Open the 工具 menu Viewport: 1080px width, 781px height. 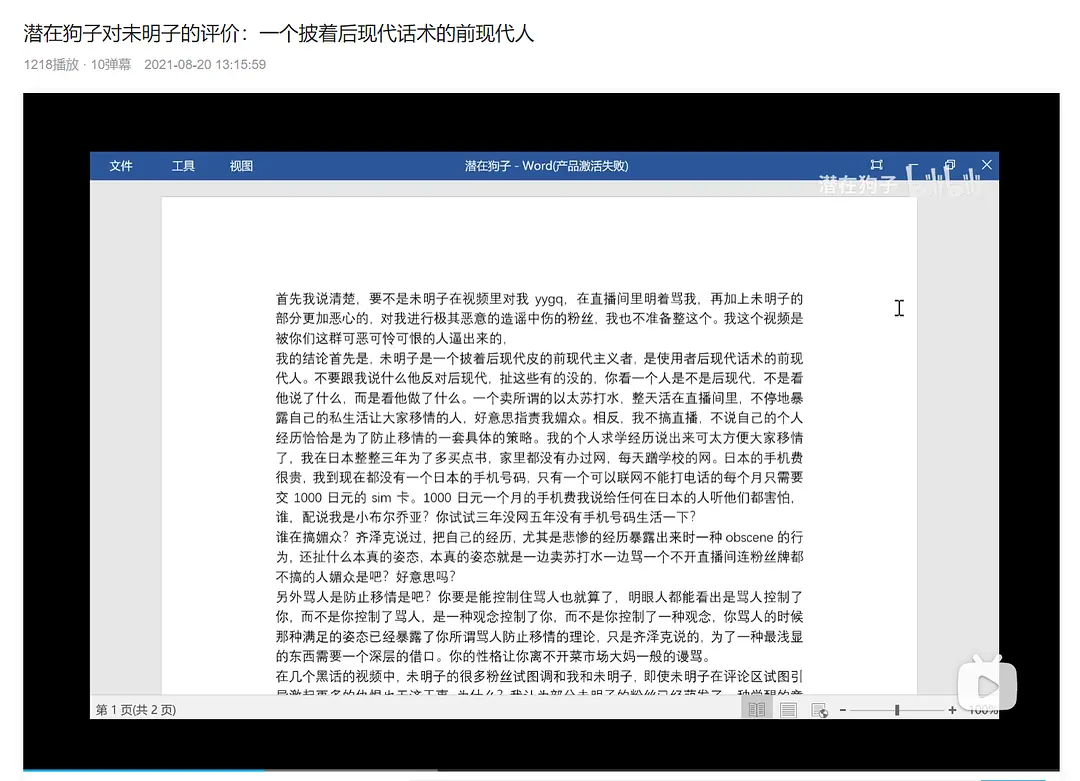(183, 166)
